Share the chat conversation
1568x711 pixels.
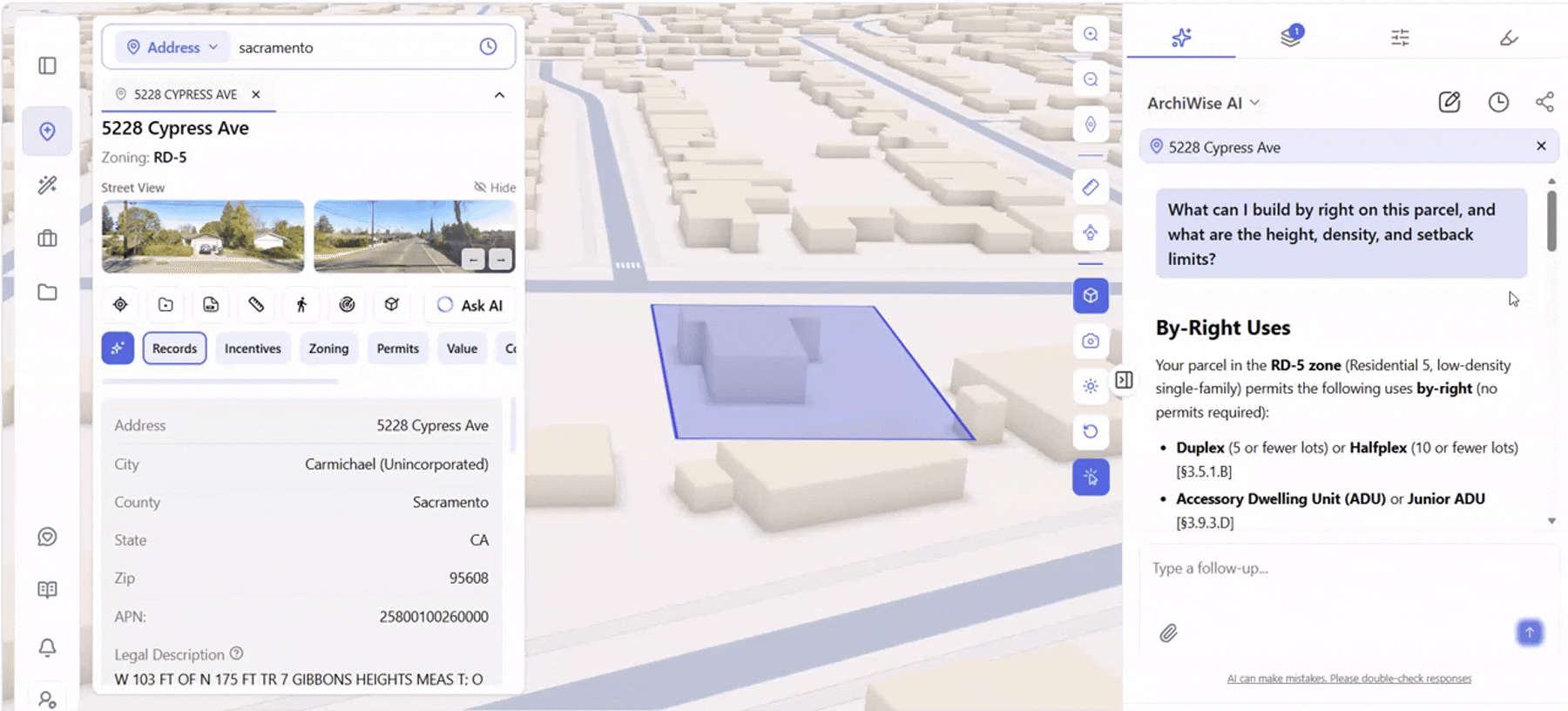coord(1544,102)
